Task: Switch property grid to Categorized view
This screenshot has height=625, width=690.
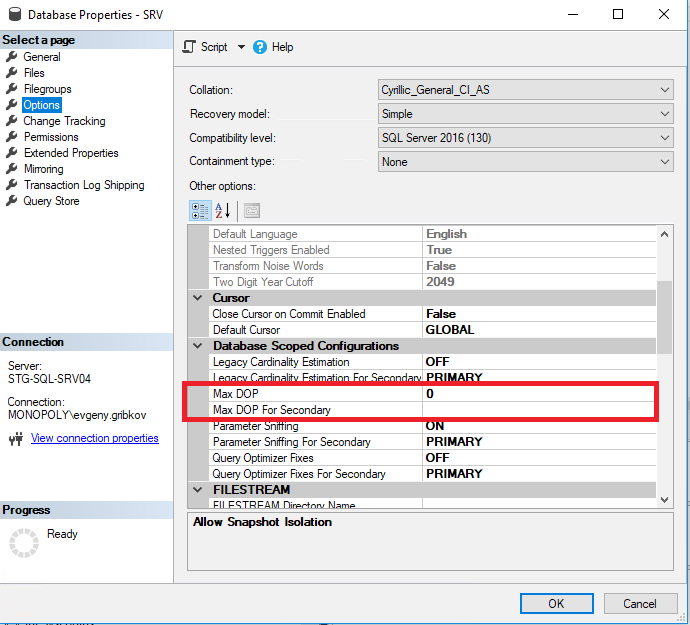Action: [x=200, y=211]
